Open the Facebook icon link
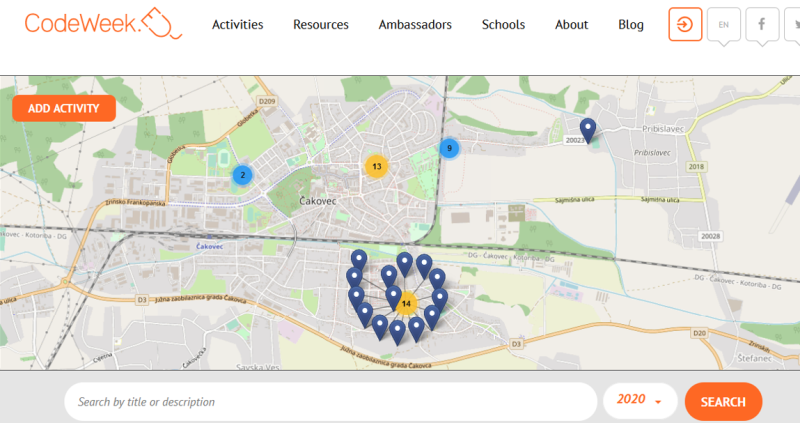The image size is (800, 423). (762, 24)
